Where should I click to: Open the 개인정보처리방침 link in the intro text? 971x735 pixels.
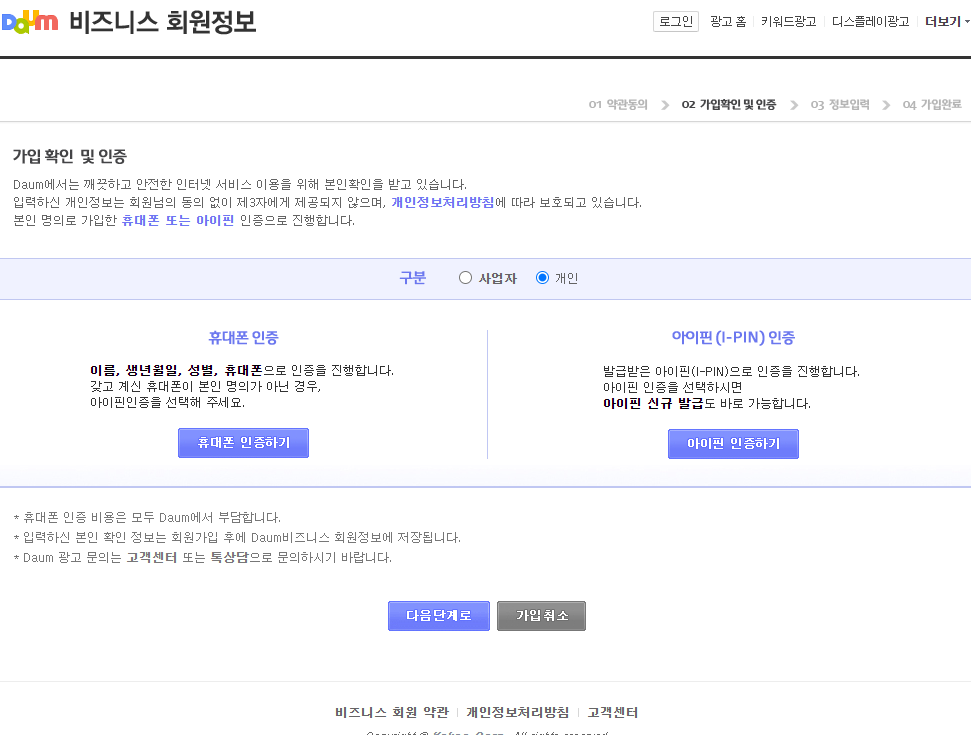(x=443, y=202)
